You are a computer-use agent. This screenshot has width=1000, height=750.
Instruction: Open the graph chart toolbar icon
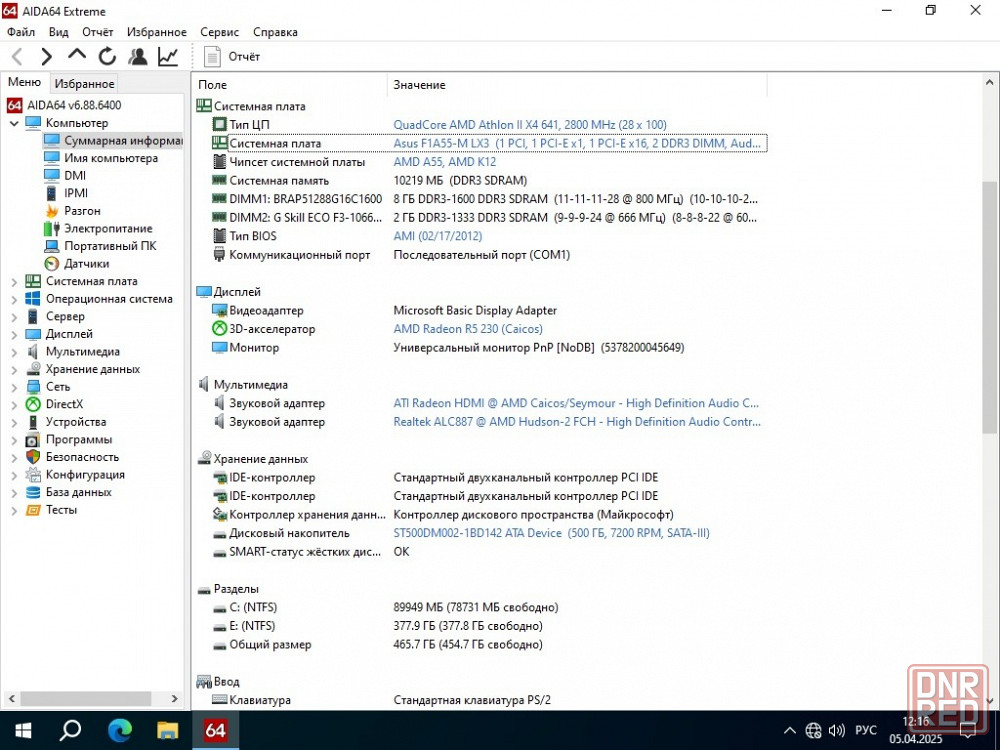[x=168, y=57]
